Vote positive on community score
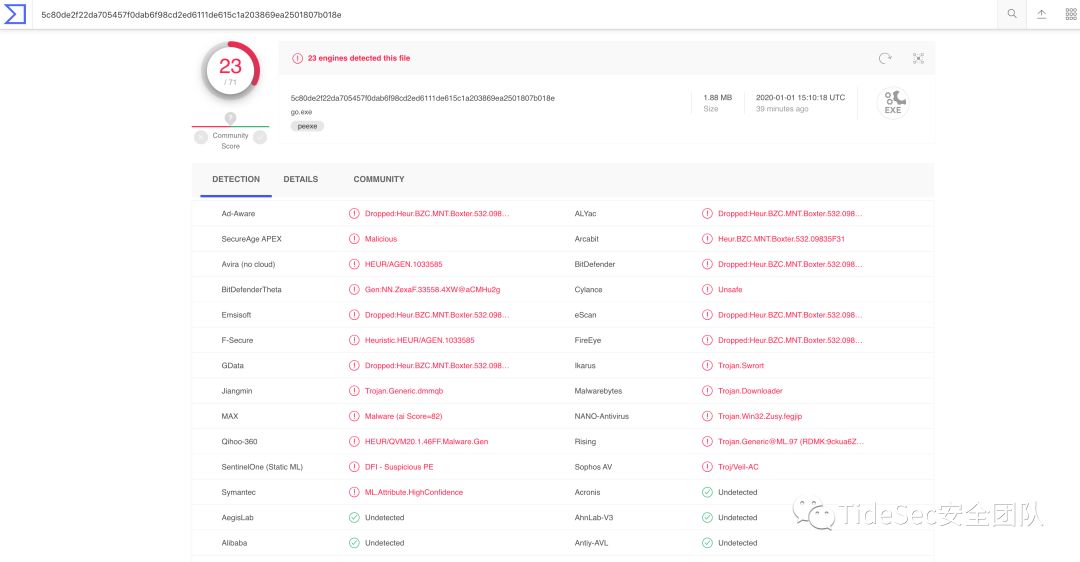 [x=260, y=137]
